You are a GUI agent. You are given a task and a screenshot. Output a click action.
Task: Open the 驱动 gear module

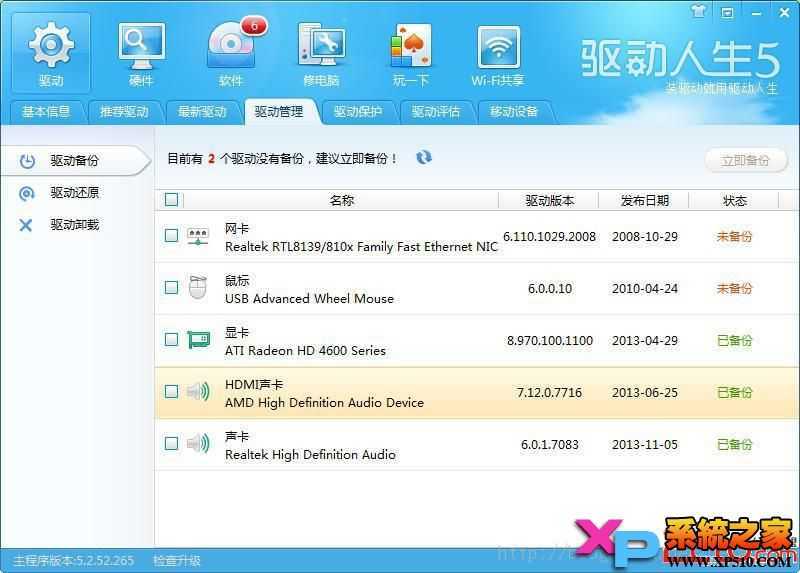tap(51, 54)
